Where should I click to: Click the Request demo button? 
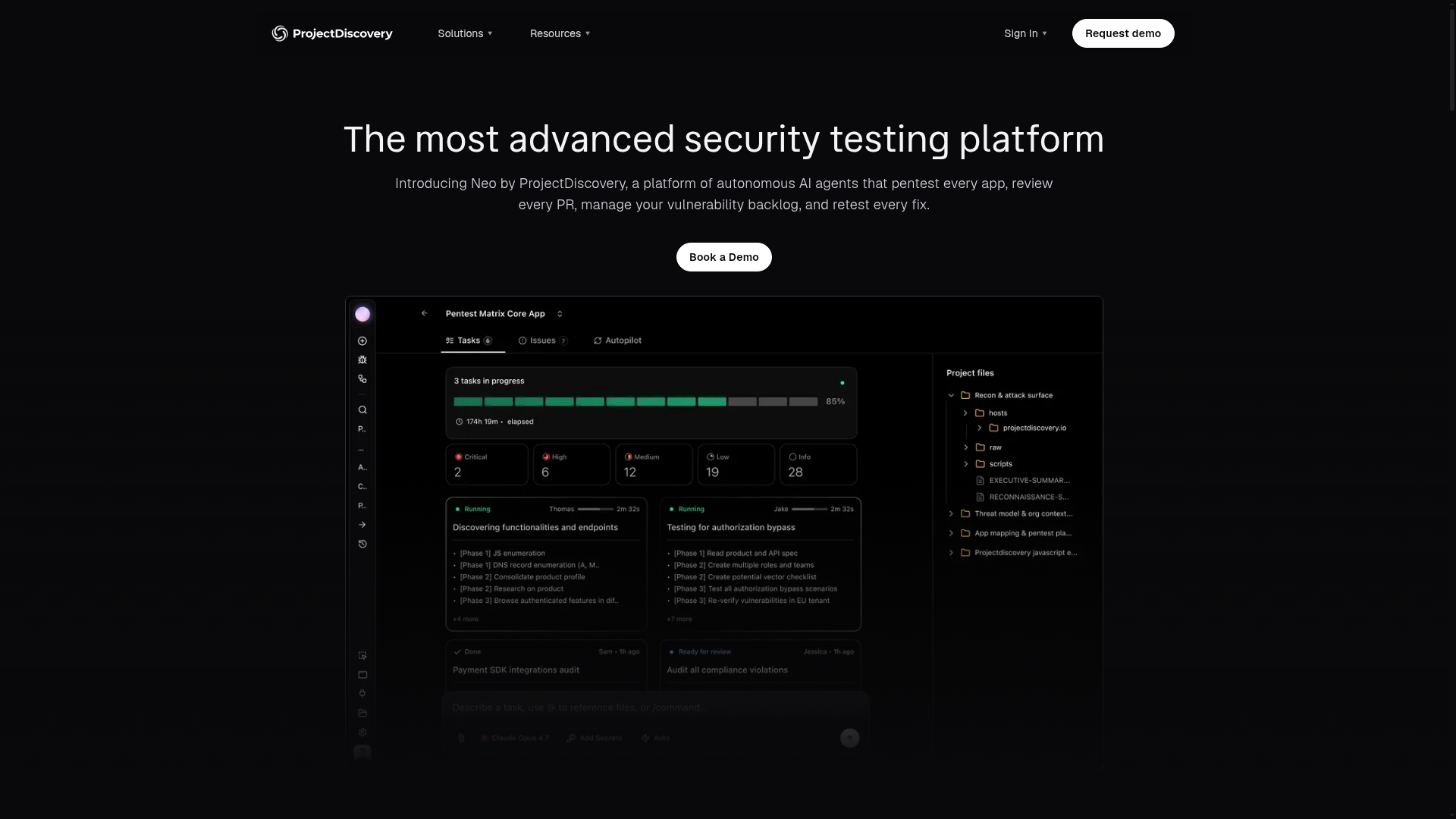coord(1123,33)
